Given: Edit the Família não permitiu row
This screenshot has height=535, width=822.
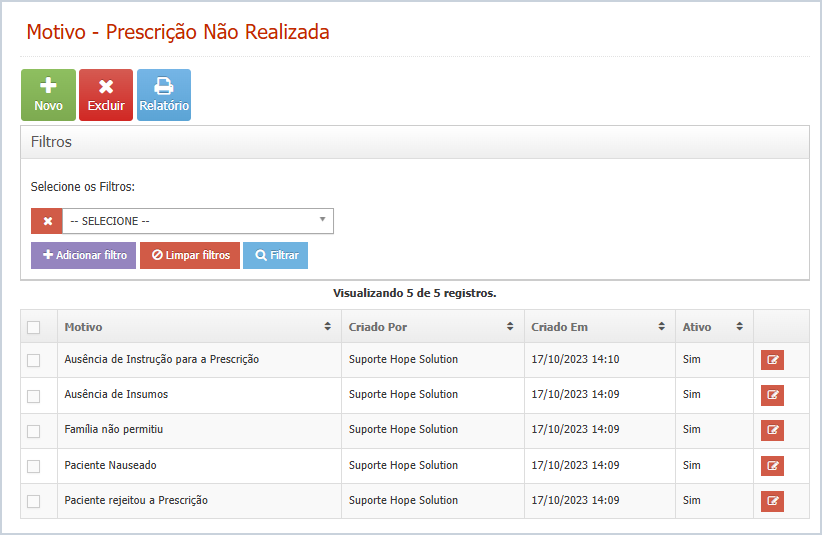Looking at the screenshot, I should [772, 430].
